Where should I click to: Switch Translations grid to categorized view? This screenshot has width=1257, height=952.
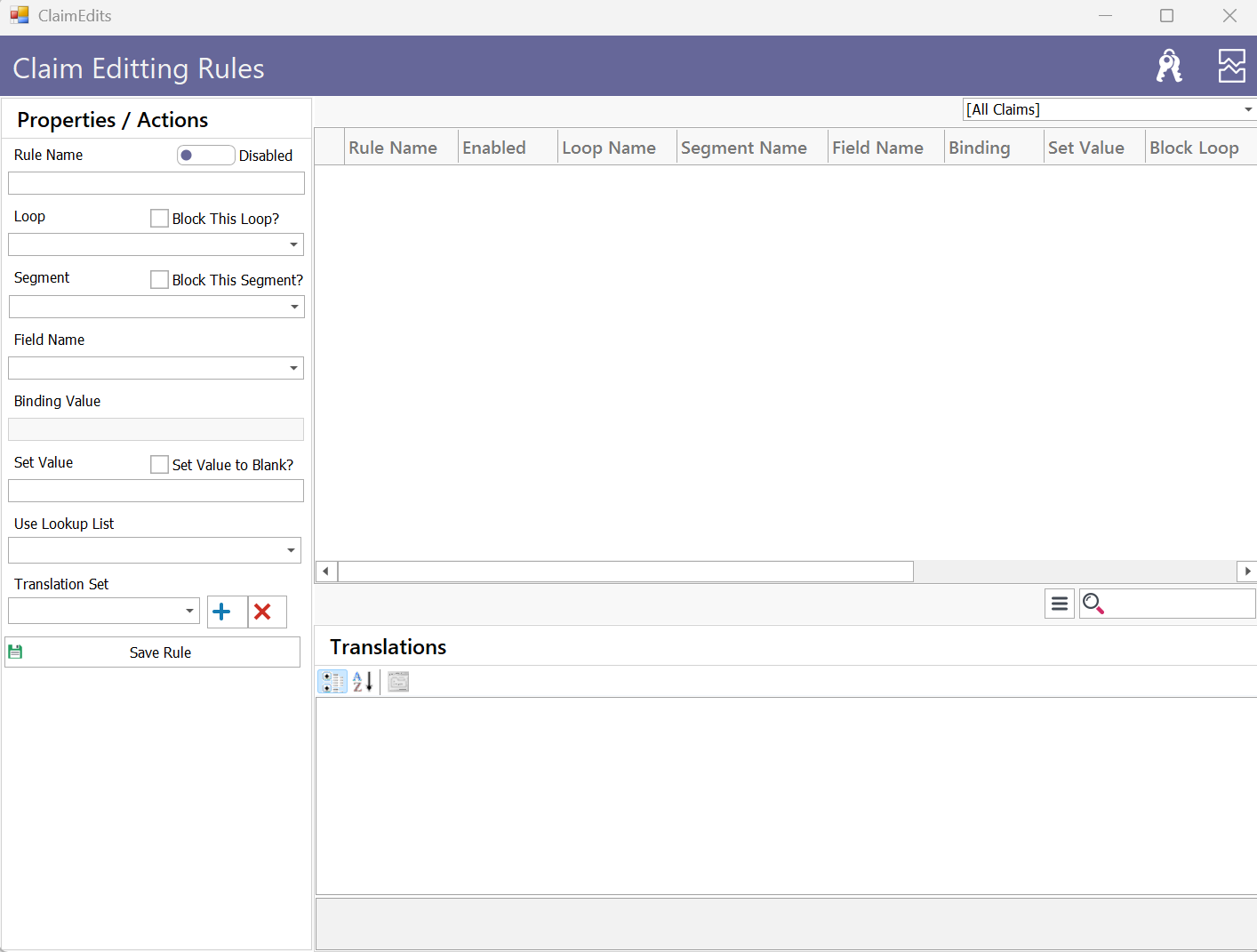pos(332,682)
